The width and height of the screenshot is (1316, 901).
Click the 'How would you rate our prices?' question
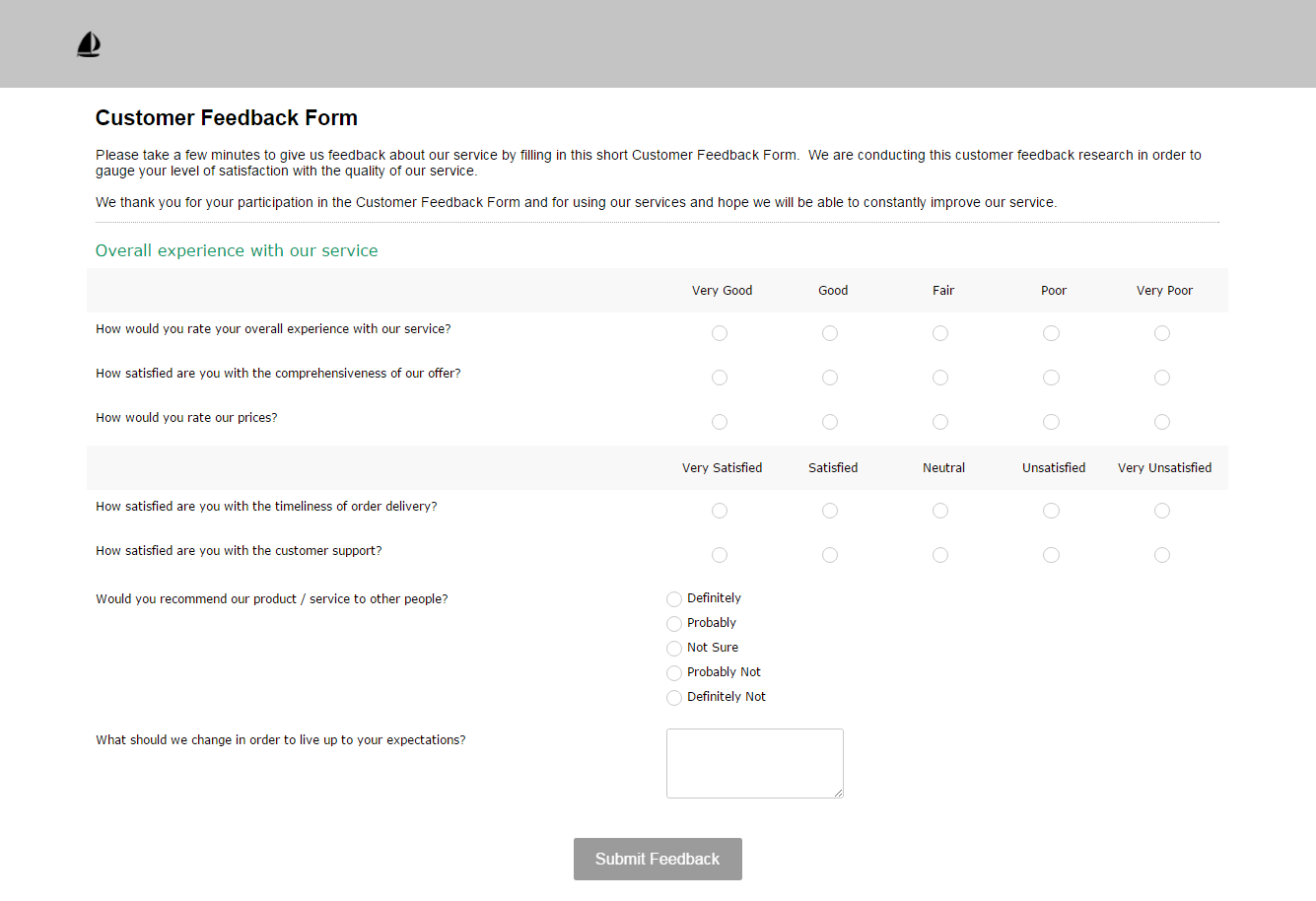point(186,418)
